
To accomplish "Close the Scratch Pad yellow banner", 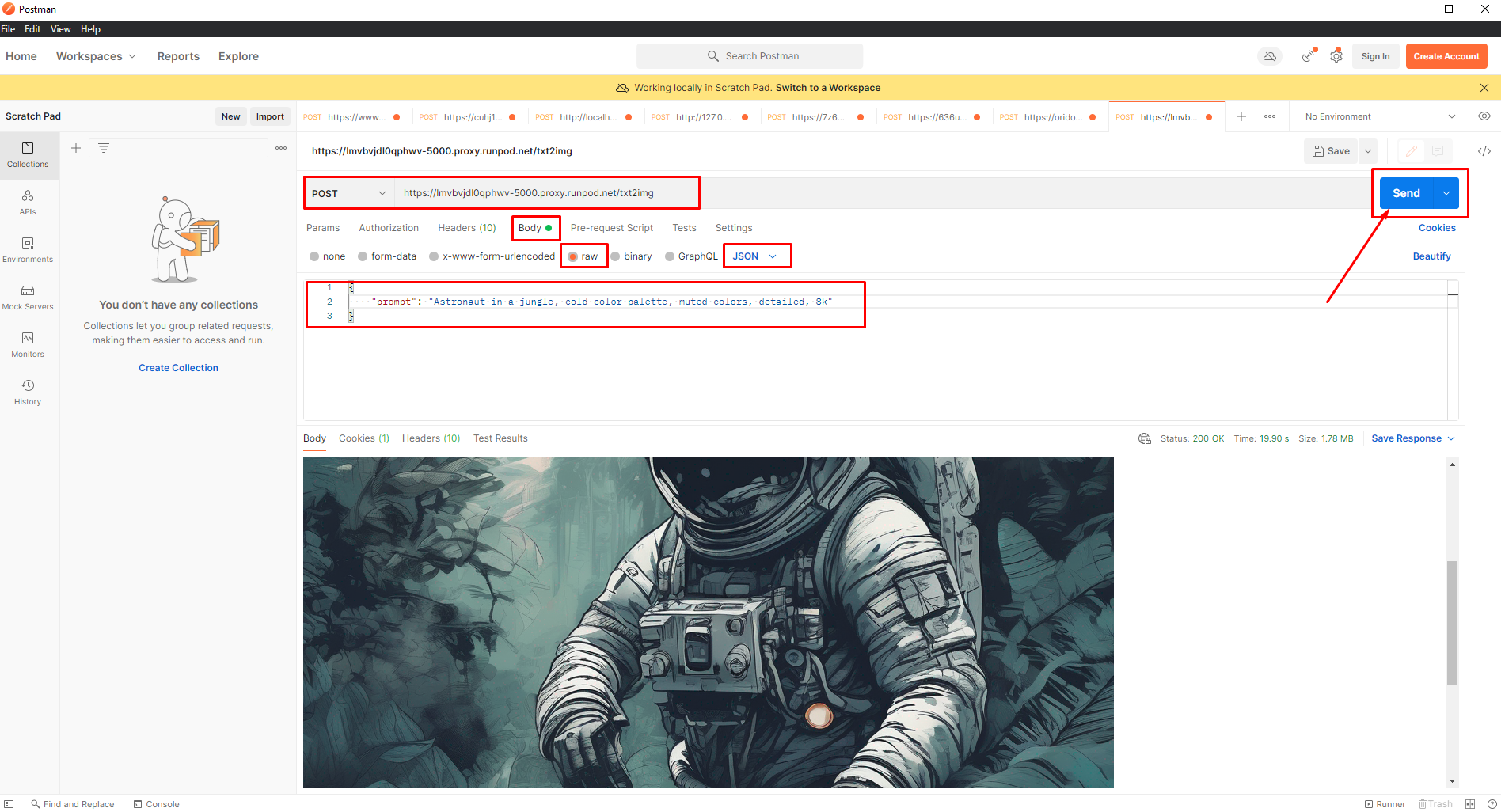I will pos(1484,88).
